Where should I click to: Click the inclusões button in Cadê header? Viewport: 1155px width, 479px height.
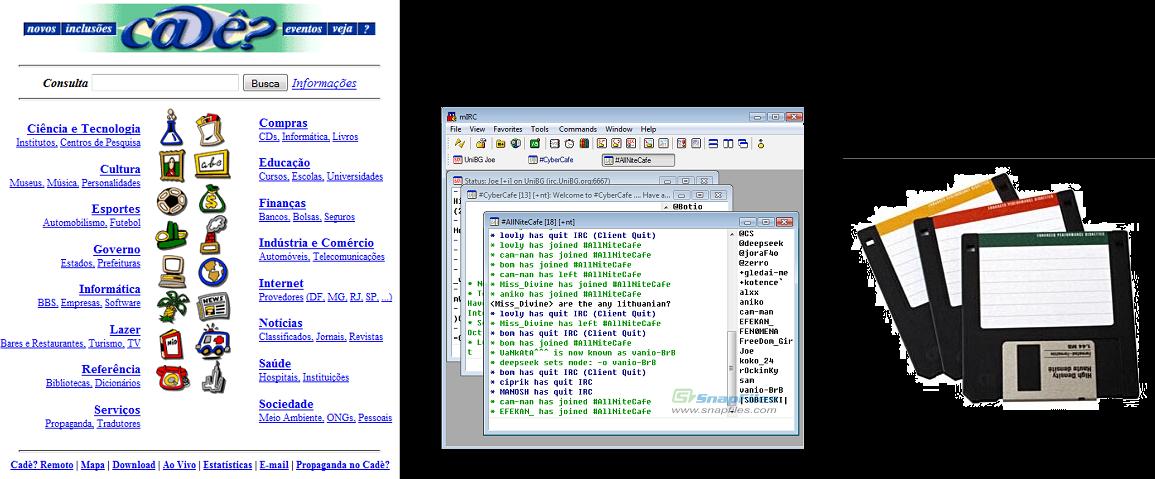[x=88, y=29]
